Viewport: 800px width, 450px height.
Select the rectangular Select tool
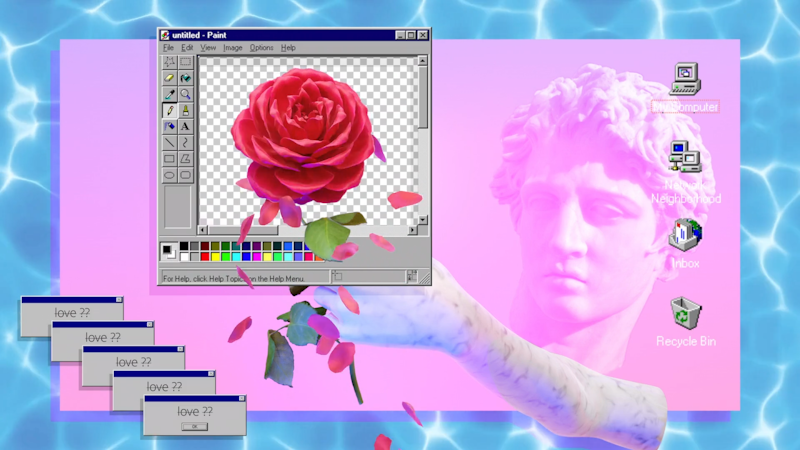coord(186,62)
